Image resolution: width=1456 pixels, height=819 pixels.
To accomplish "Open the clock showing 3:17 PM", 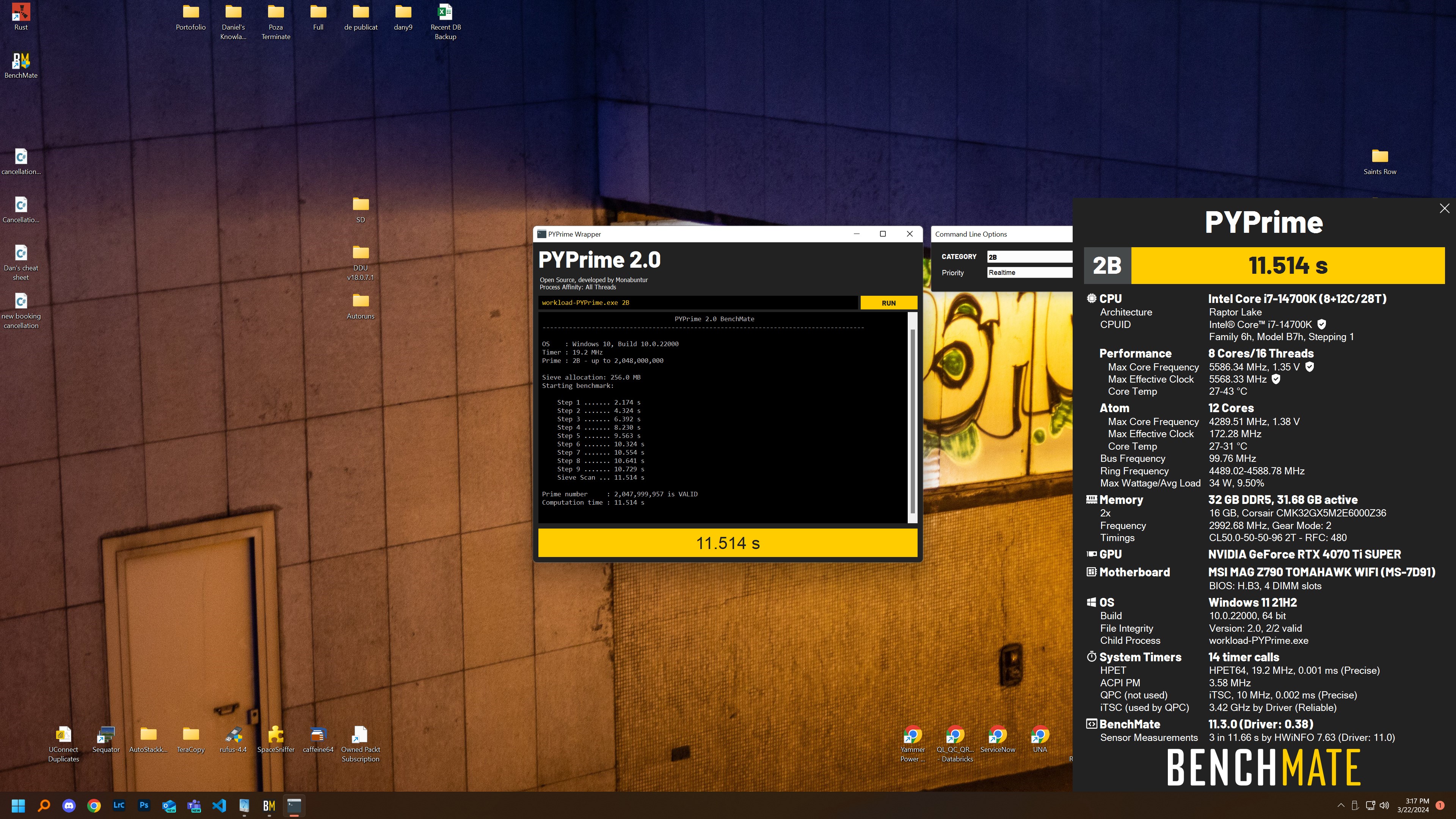I will click(1413, 805).
